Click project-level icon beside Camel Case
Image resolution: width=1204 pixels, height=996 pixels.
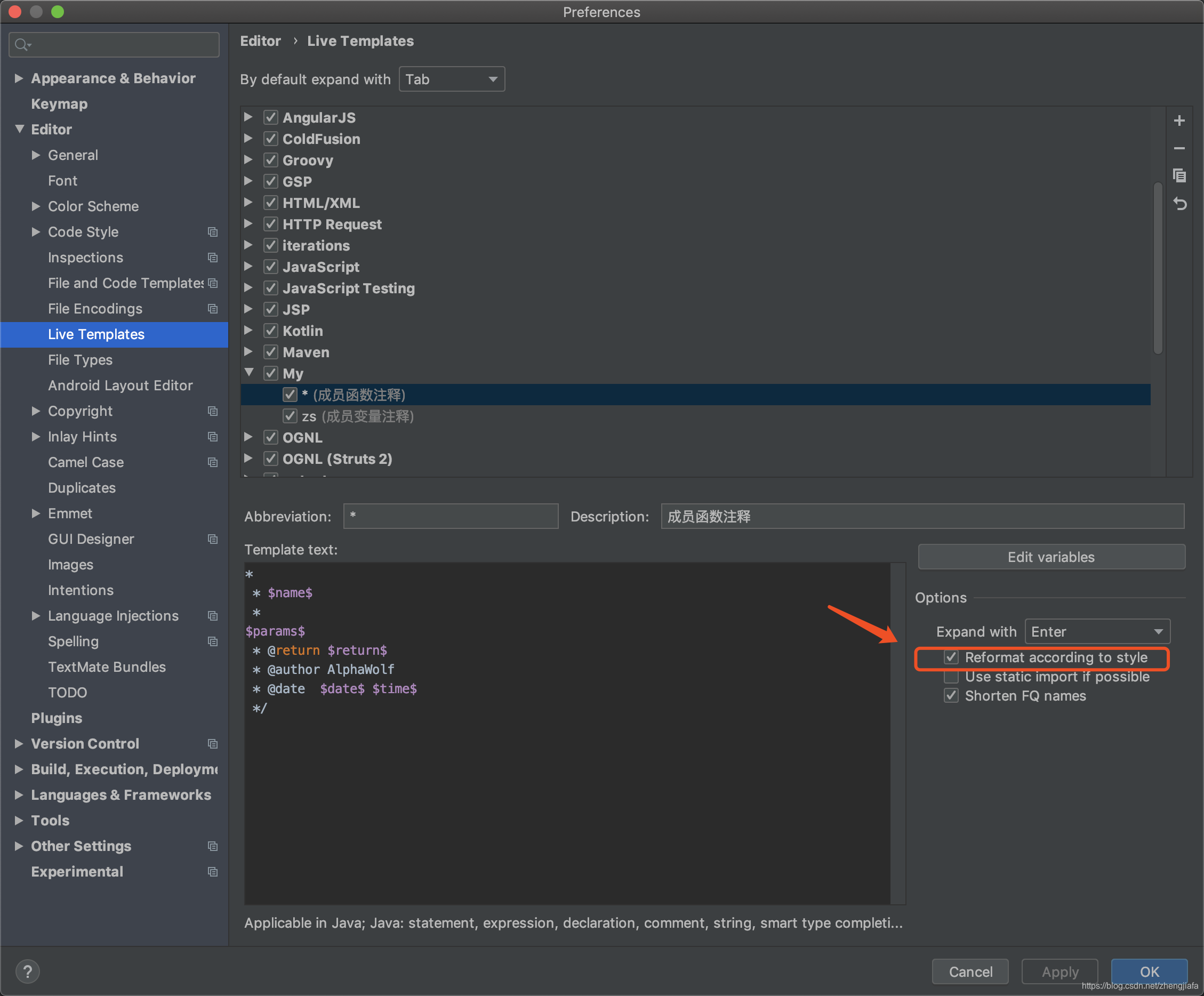[x=213, y=462]
